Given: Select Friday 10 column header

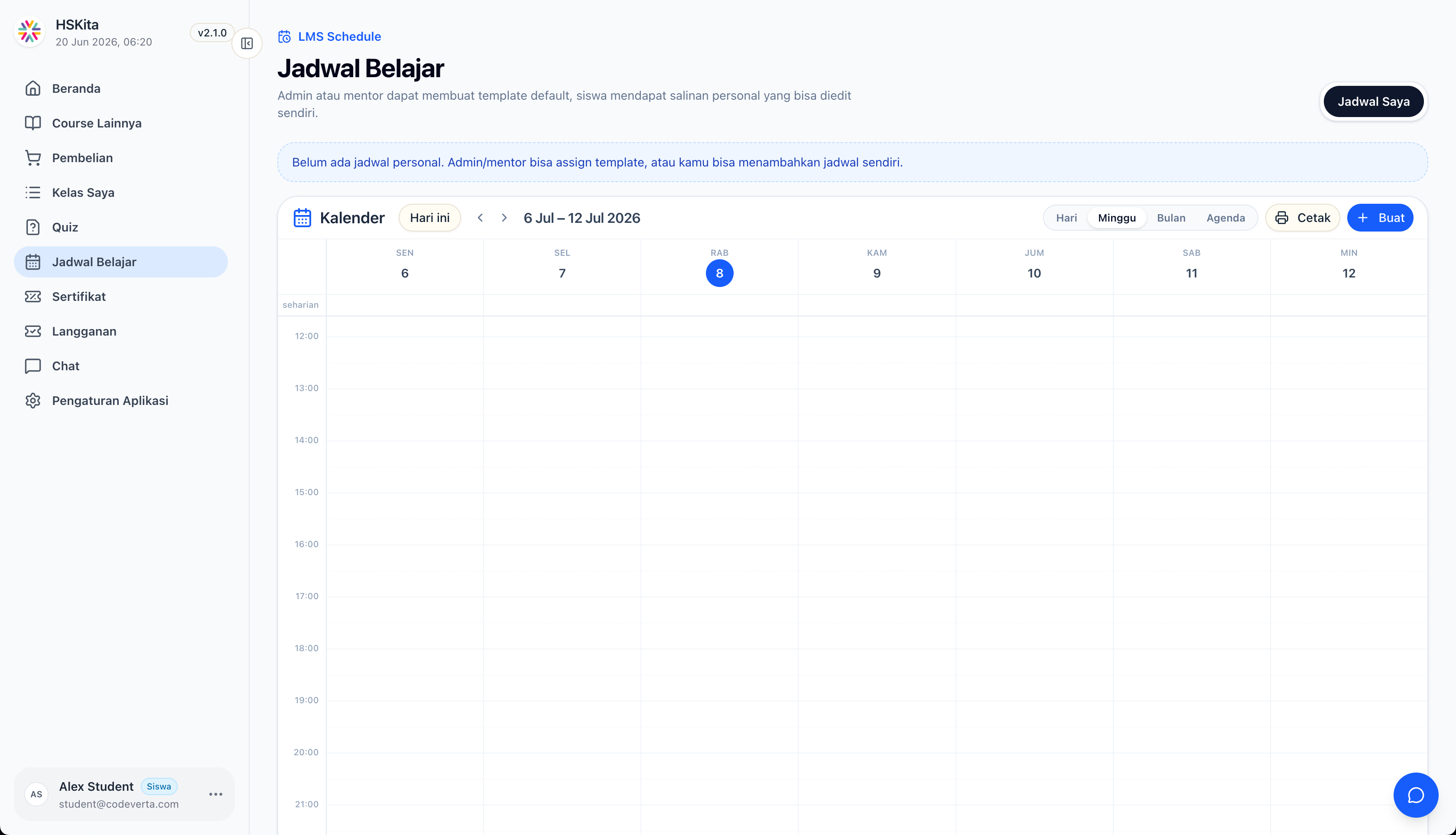Looking at the screenshot, I should point(1034,267).
